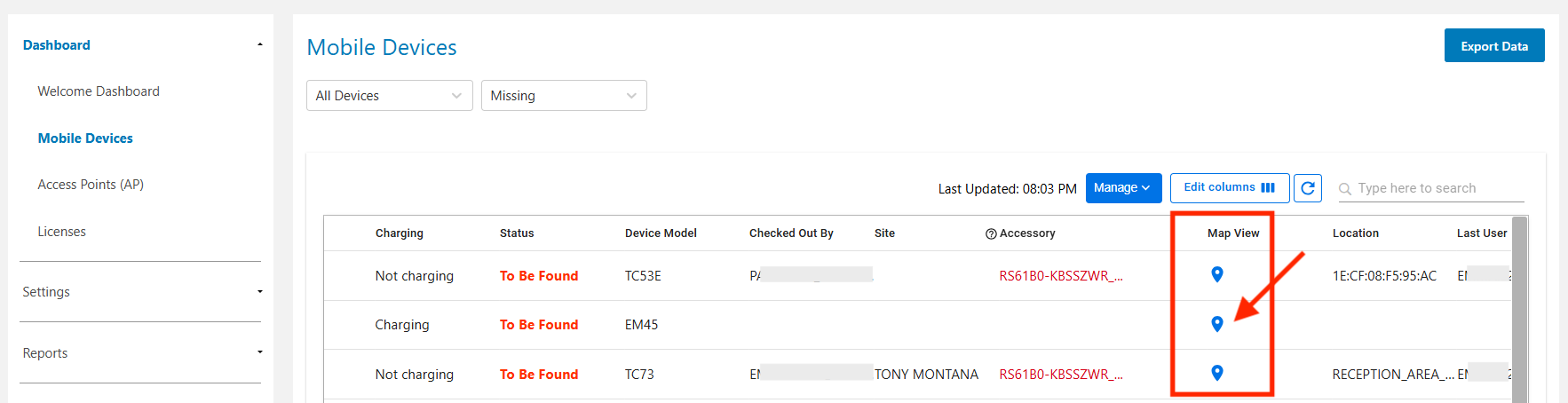Open the All Devices dropdown

coord(389,96)
